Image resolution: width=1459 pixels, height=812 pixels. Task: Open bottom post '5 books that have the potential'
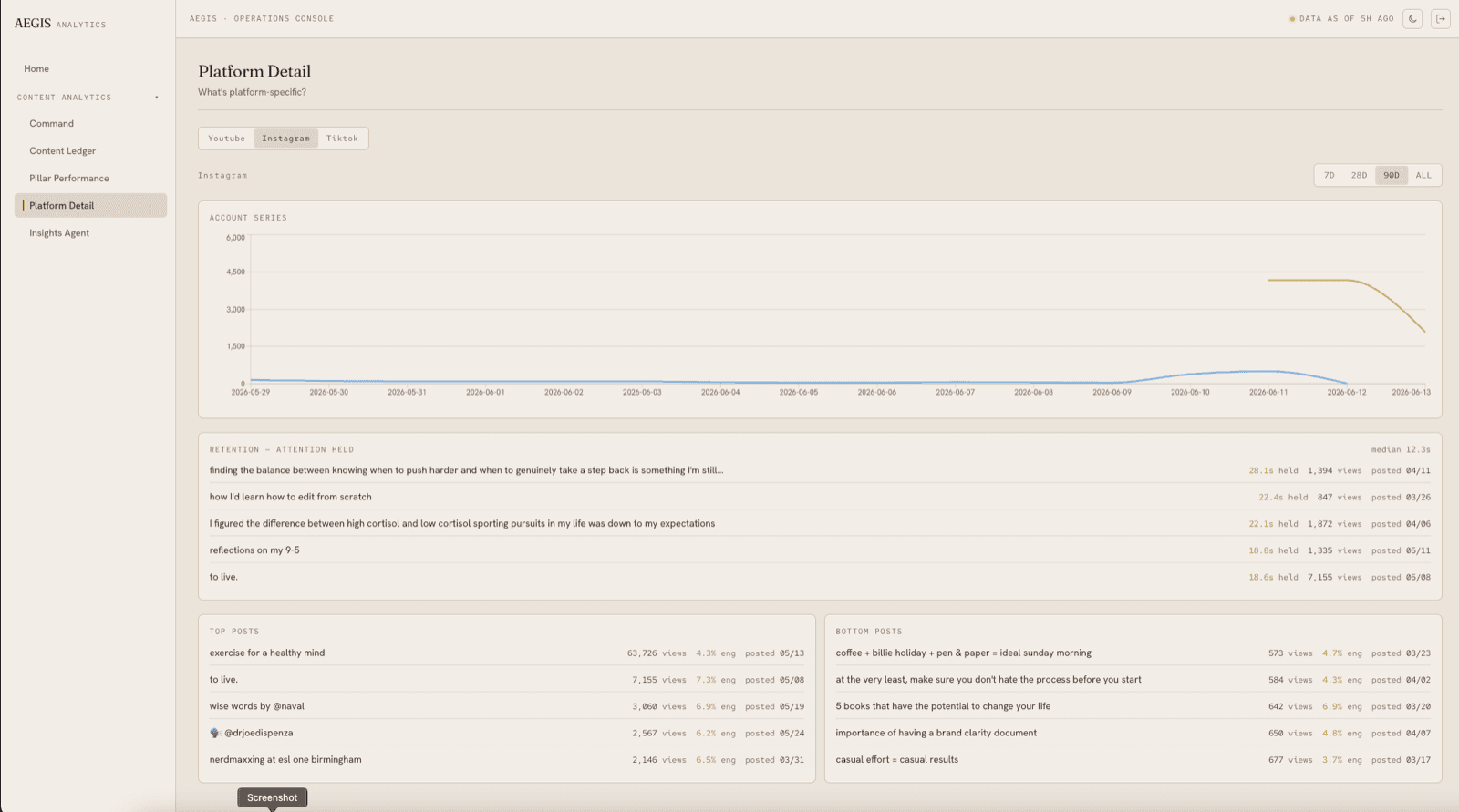(1133, 706)
